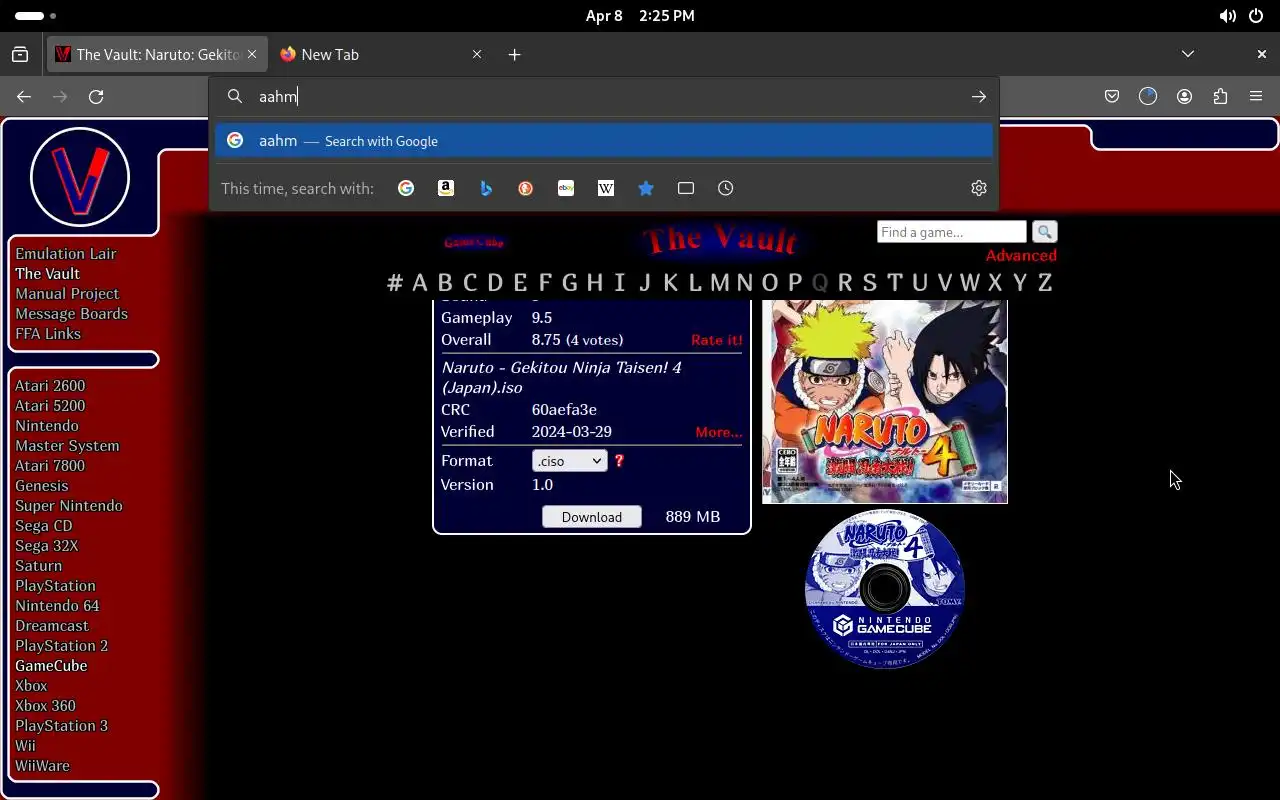Screen dimensions: 1280x800
Task: Search history clock icon
Action: (726, 188)
